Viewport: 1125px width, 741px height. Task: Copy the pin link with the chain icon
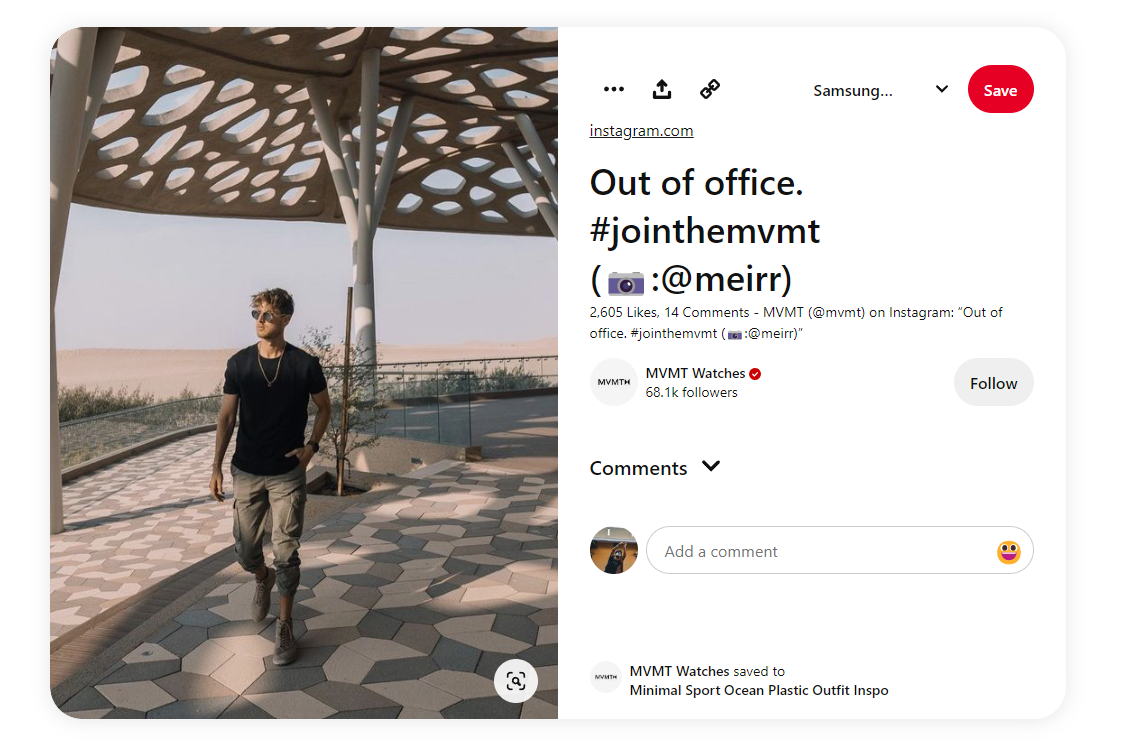point(710,90)
